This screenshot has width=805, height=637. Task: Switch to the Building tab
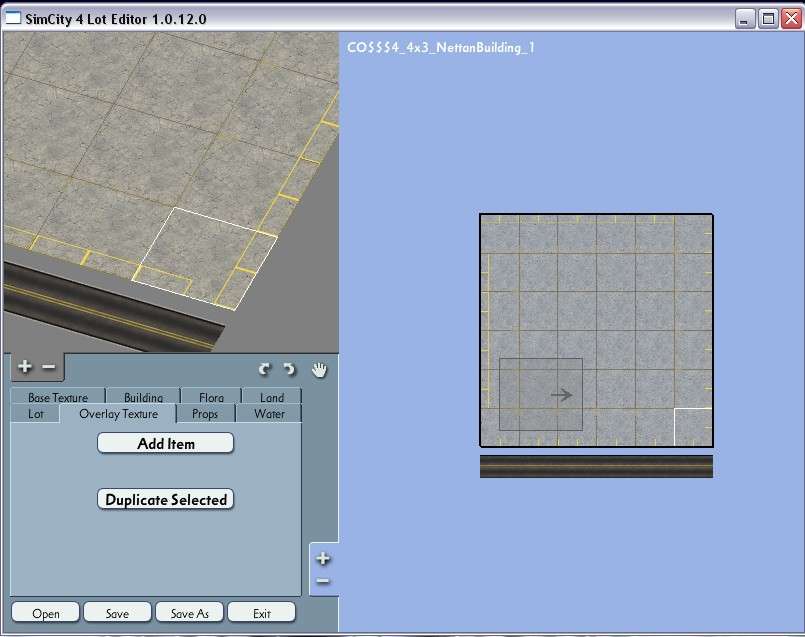point(143,397)
